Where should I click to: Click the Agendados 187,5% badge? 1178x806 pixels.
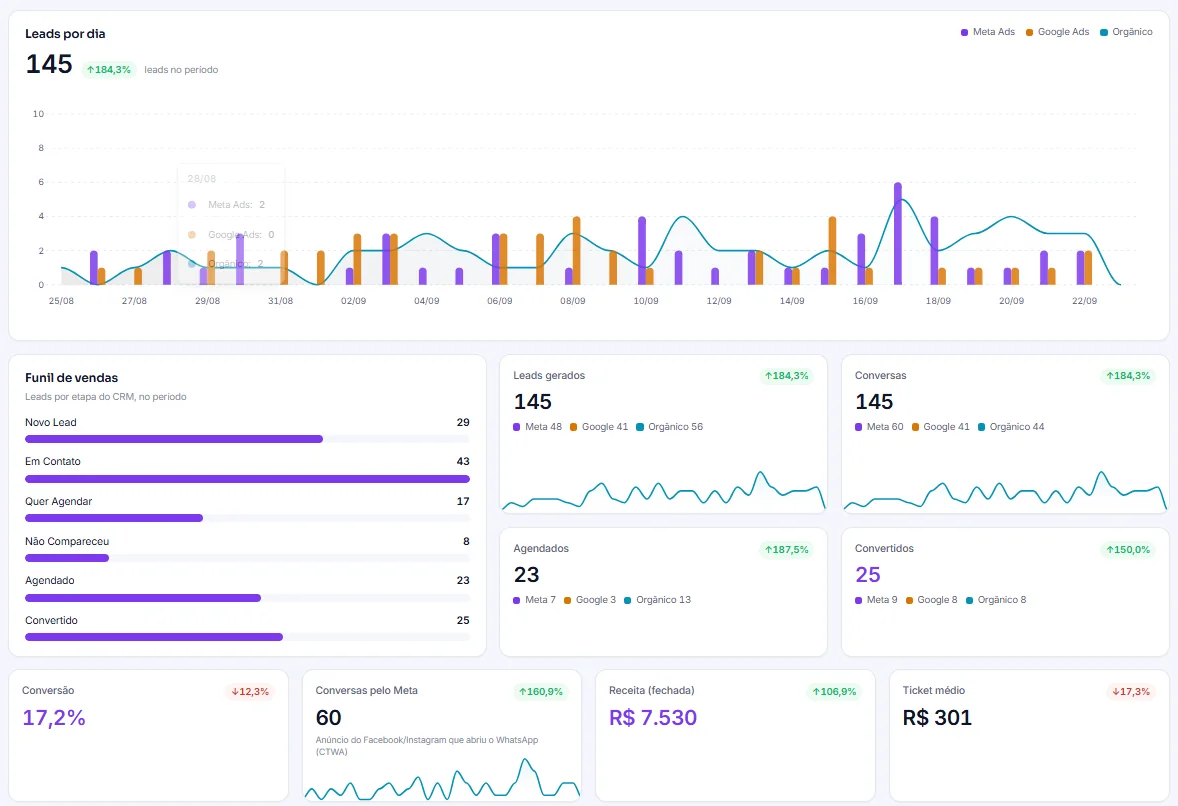[787, 550]
